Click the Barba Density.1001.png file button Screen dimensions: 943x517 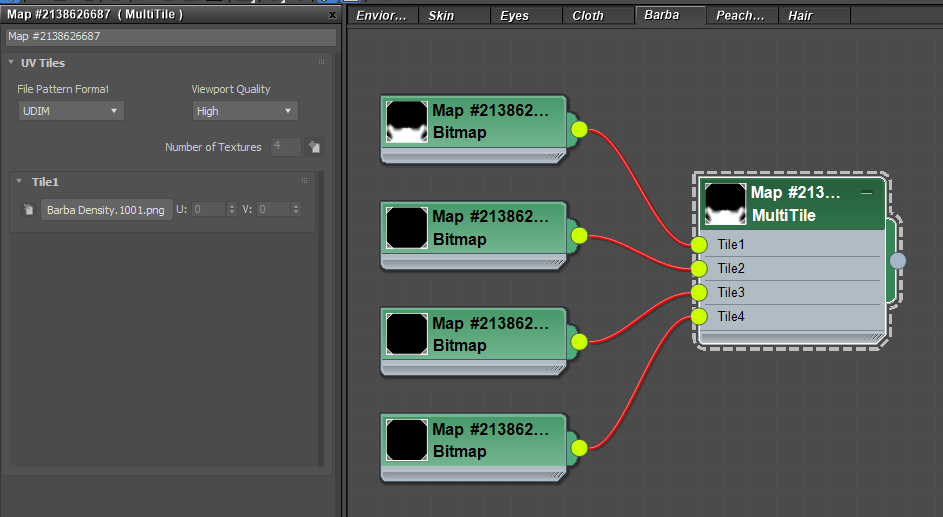(106, 210)
